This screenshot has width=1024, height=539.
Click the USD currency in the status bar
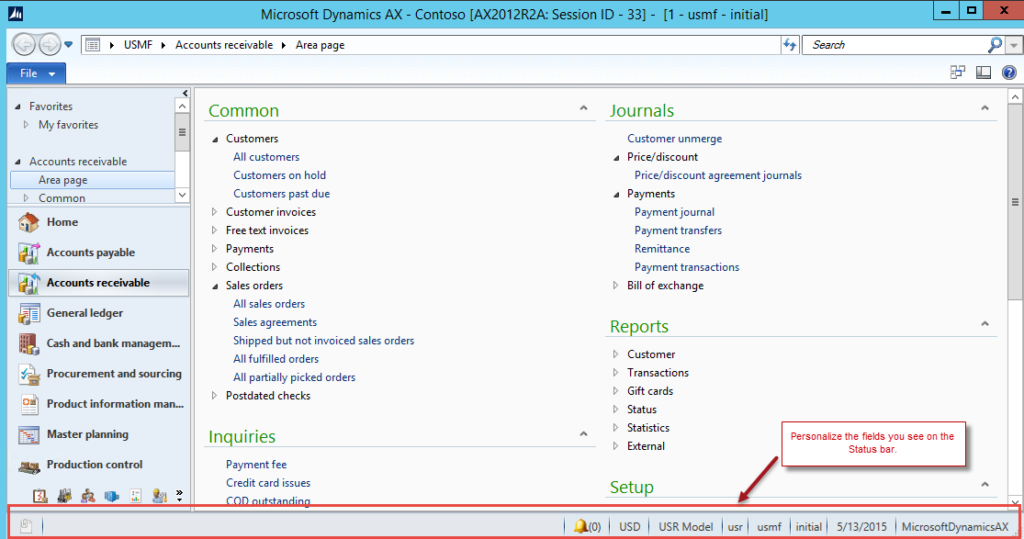point(630,527)
